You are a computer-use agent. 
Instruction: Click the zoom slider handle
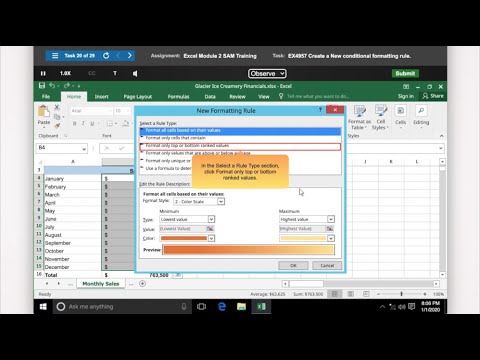401,294
